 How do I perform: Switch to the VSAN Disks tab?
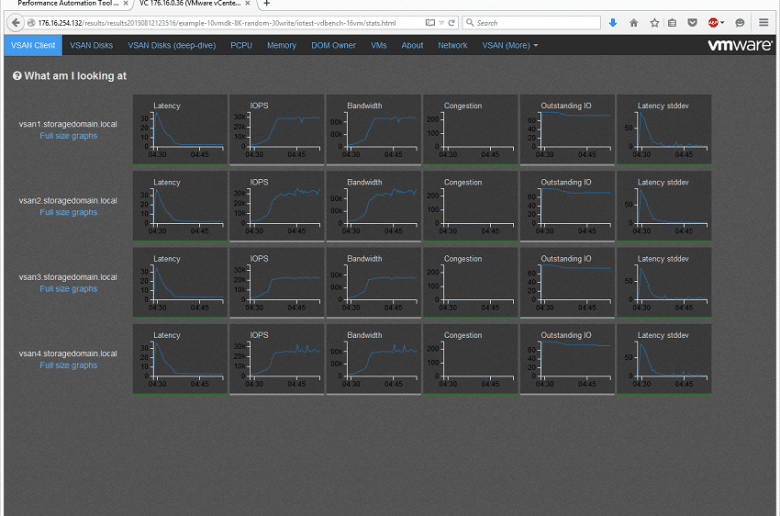91,45
